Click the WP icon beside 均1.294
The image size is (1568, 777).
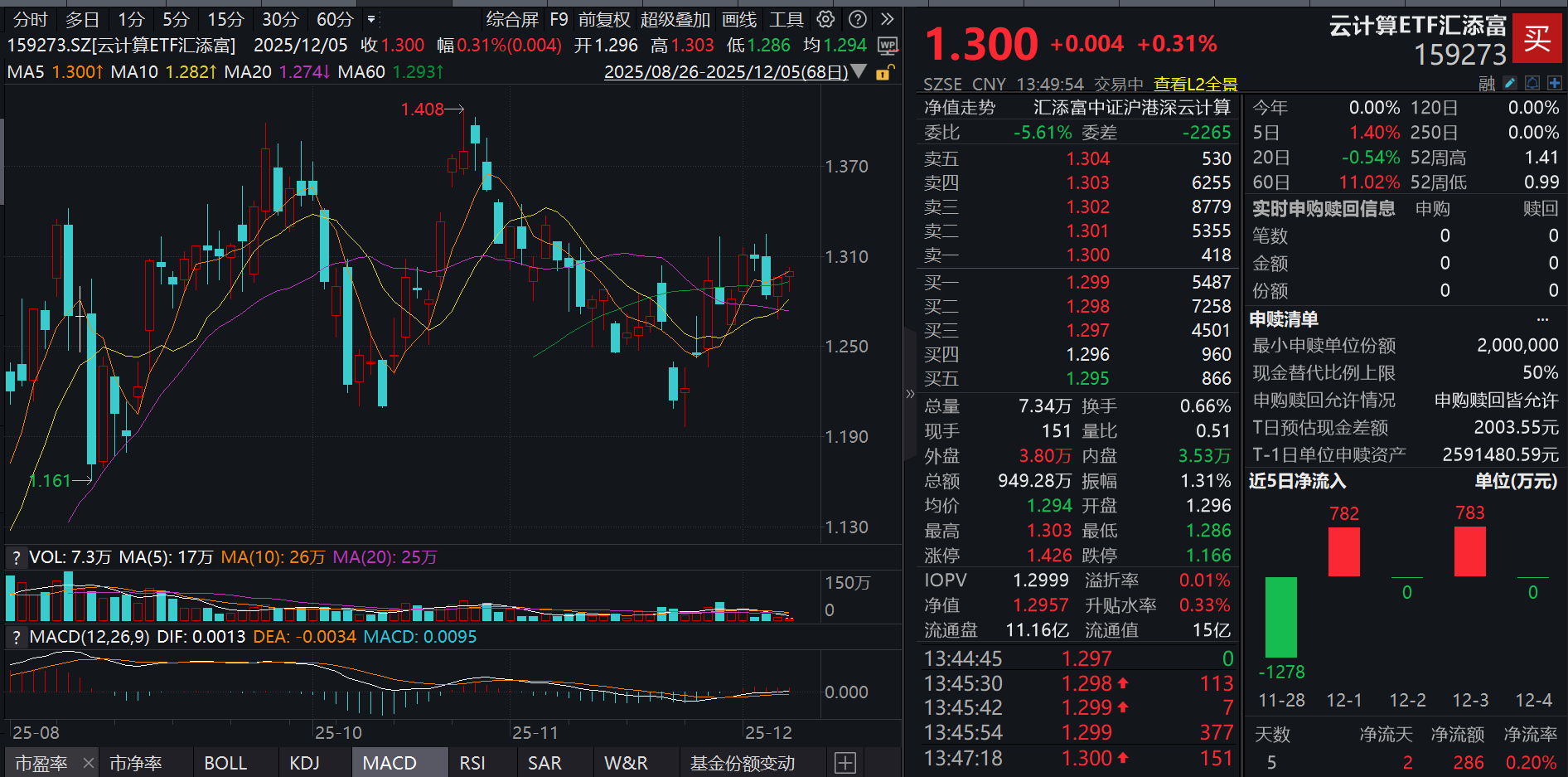tap(887, 46)
